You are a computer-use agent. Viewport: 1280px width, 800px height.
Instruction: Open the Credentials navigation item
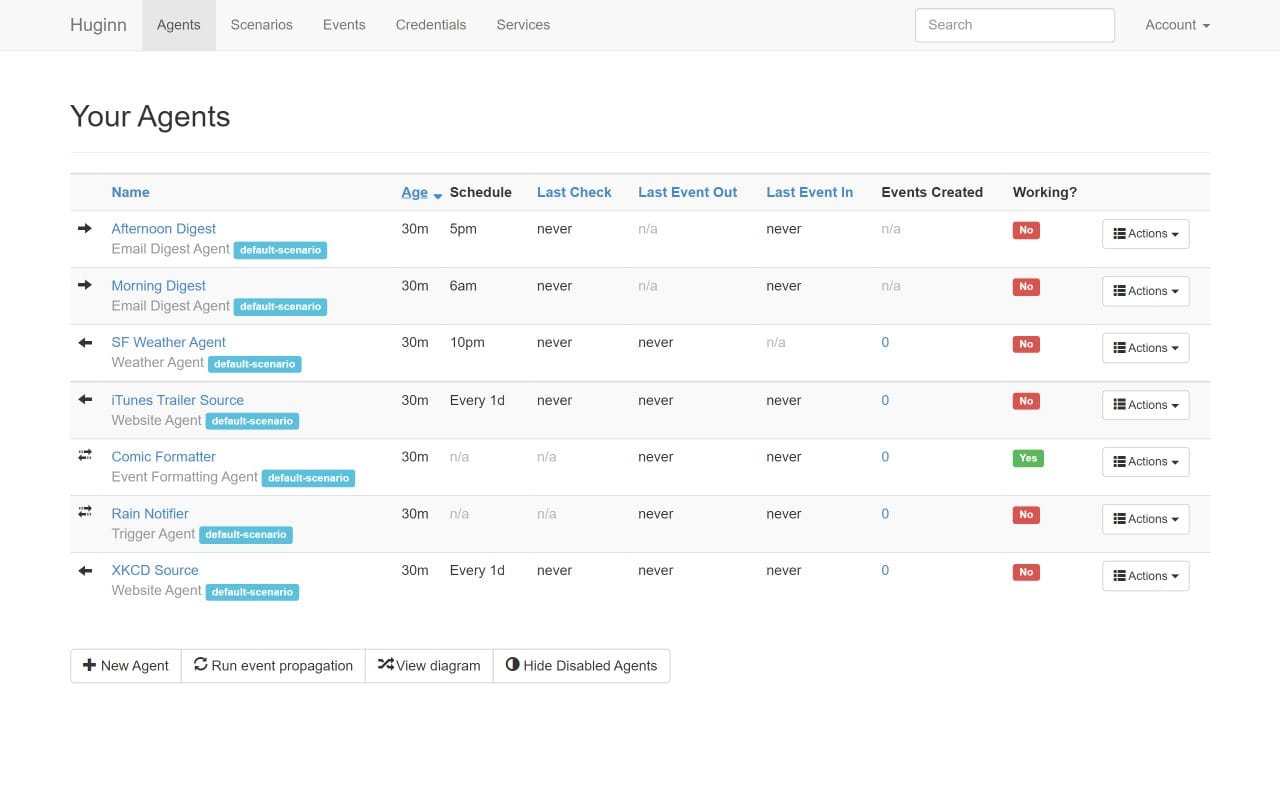pyautogui.click(x=431, y=24)
